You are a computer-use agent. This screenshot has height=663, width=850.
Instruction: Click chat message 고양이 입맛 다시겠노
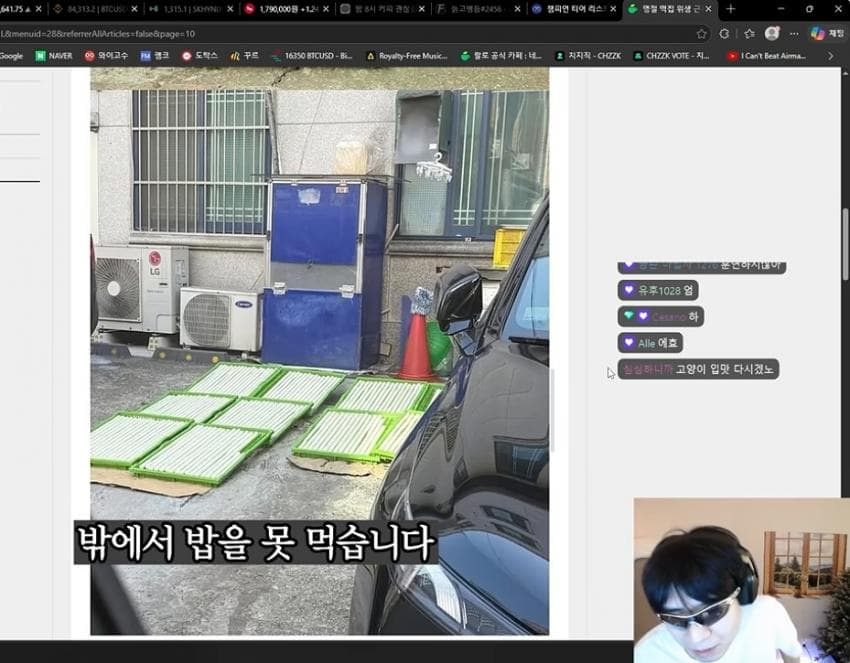[x=698, y=369]
